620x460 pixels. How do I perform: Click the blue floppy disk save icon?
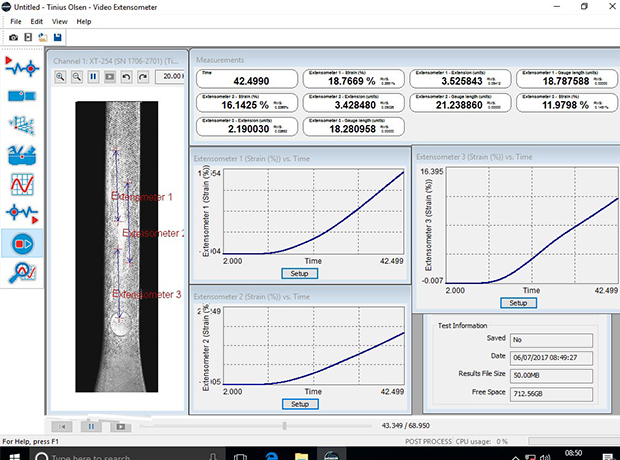[59, 37]
